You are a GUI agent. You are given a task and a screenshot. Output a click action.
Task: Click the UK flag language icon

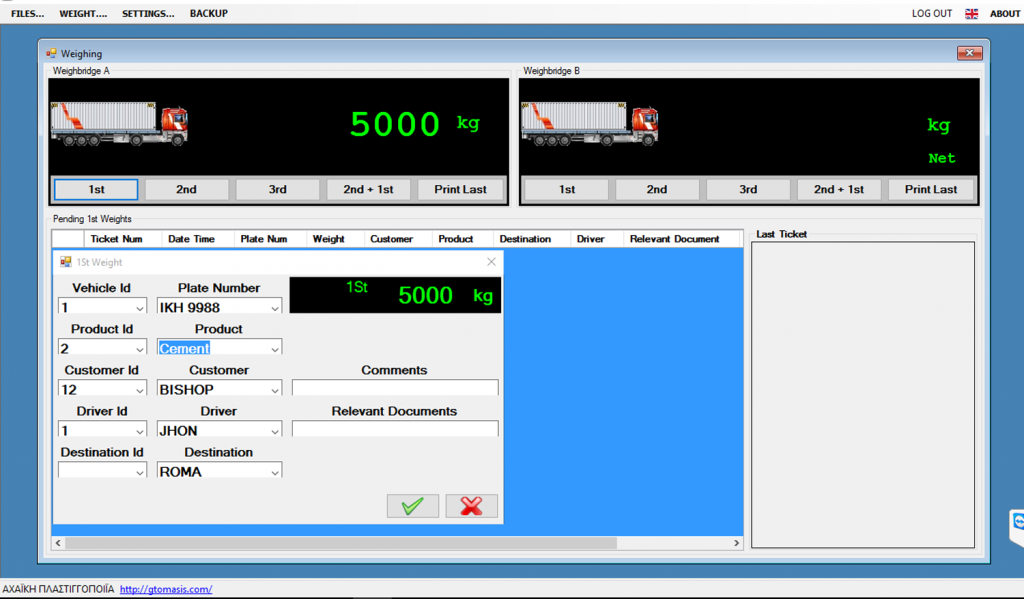coord(971,14)
